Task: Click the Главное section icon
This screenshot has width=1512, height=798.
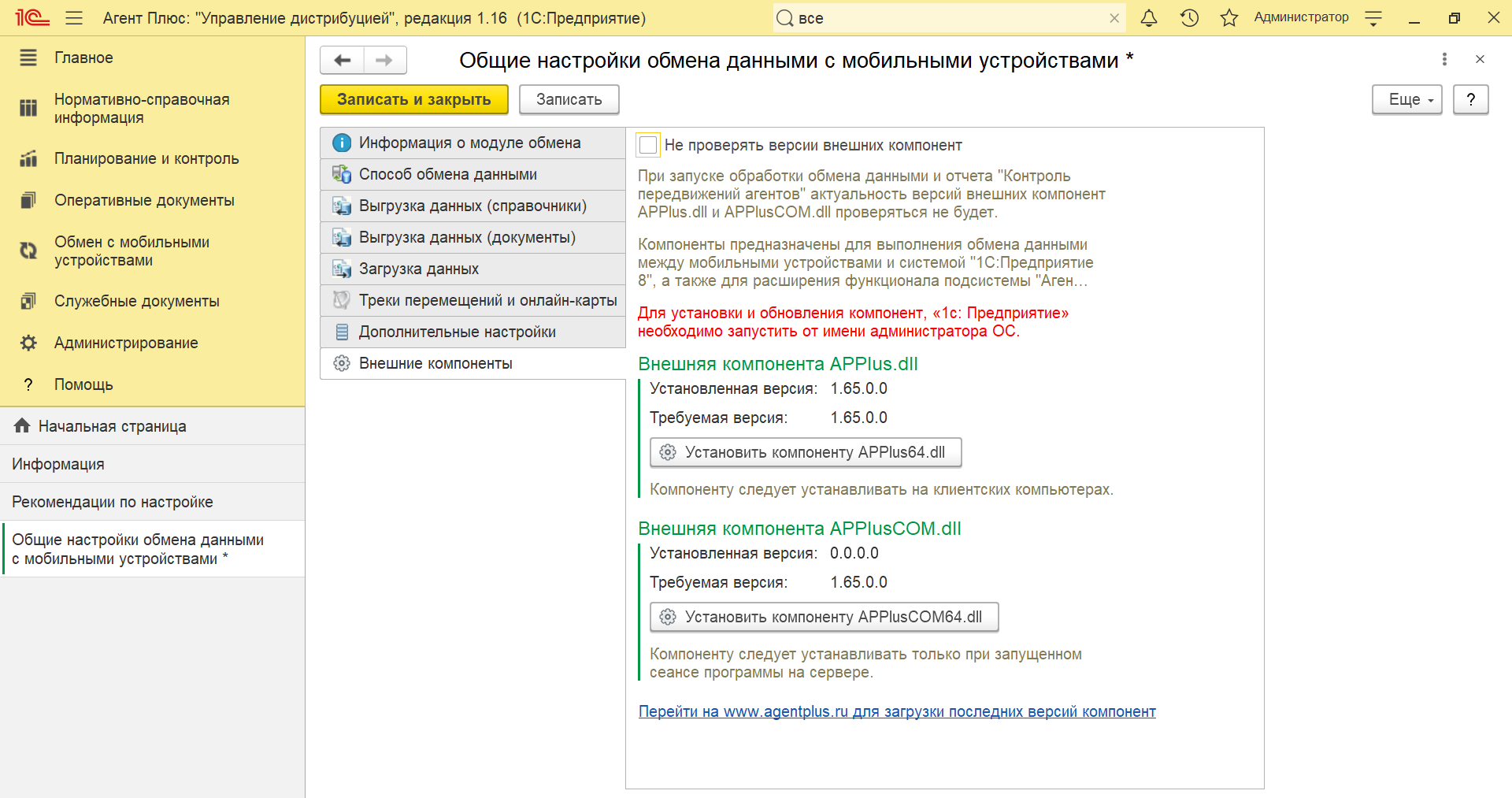Action: [x=28, y=58]
